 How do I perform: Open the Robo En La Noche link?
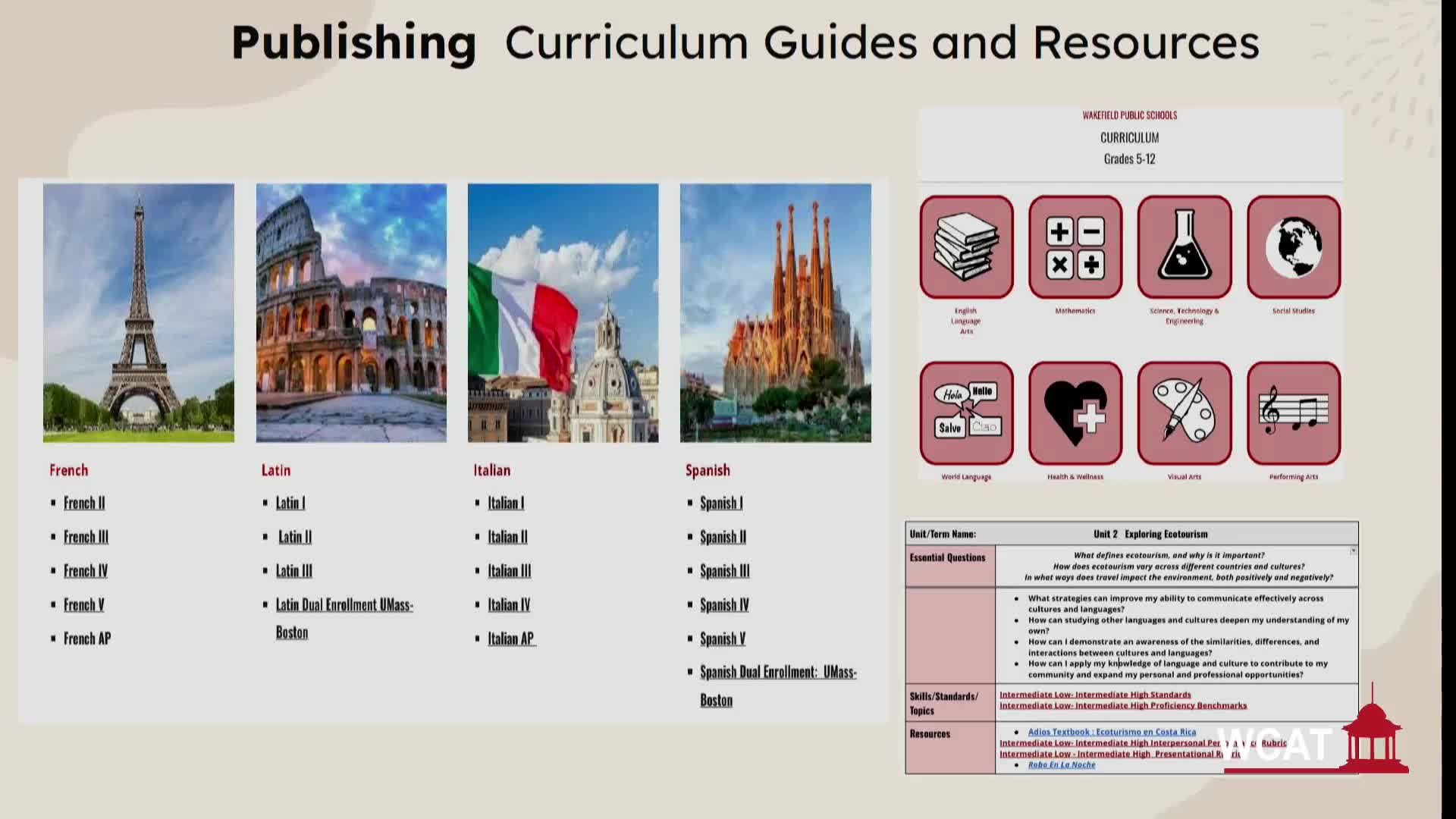point(1062,764)
